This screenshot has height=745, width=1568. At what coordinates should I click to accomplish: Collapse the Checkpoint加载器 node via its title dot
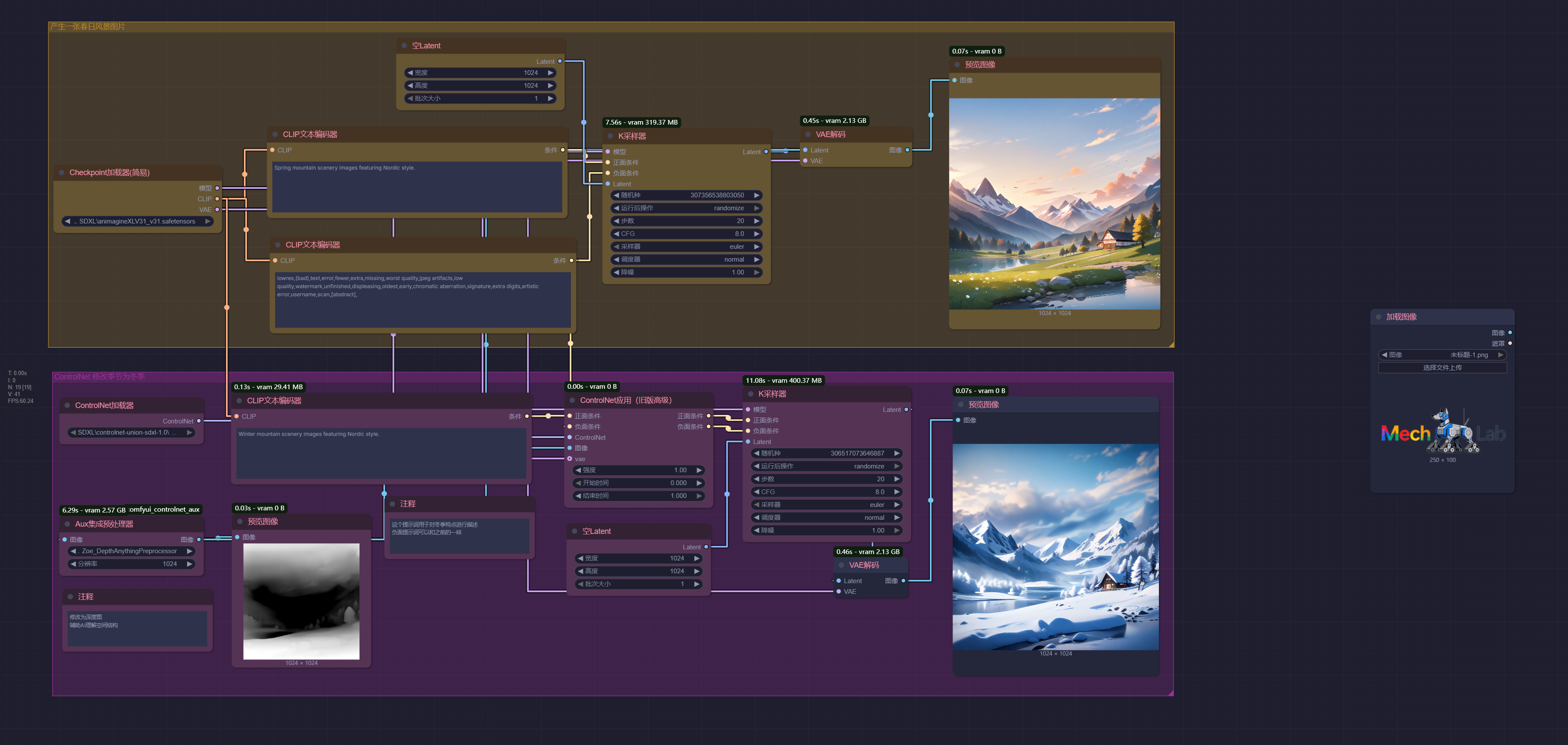62,173
